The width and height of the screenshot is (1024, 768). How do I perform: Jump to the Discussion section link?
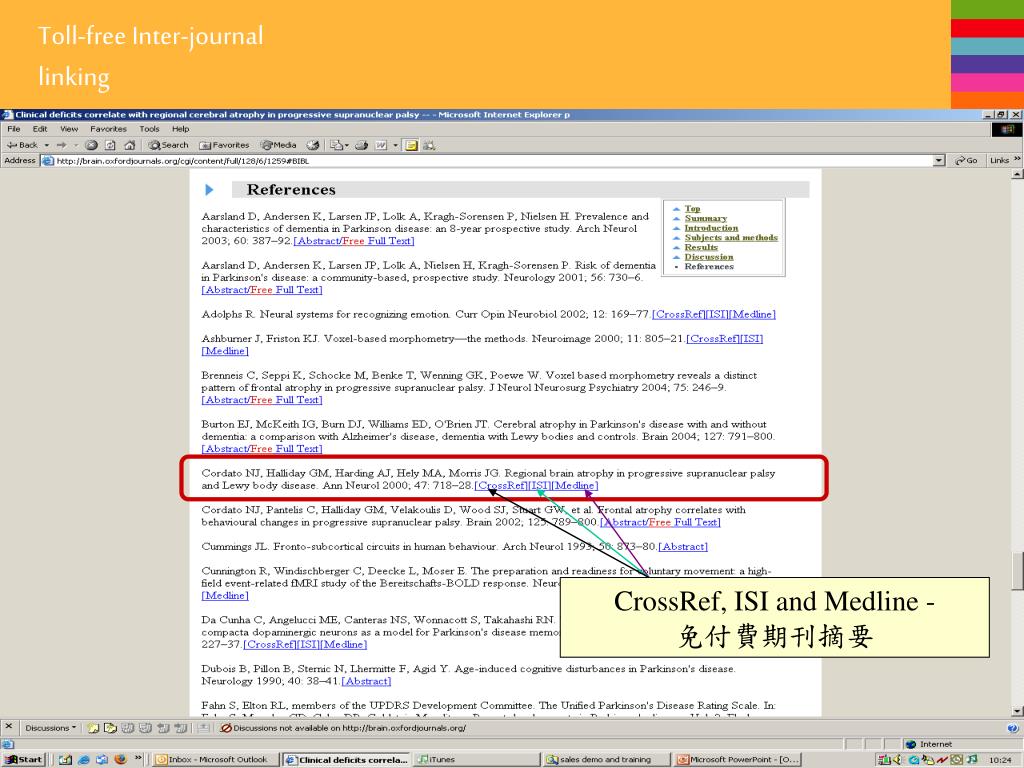(709, 257)
